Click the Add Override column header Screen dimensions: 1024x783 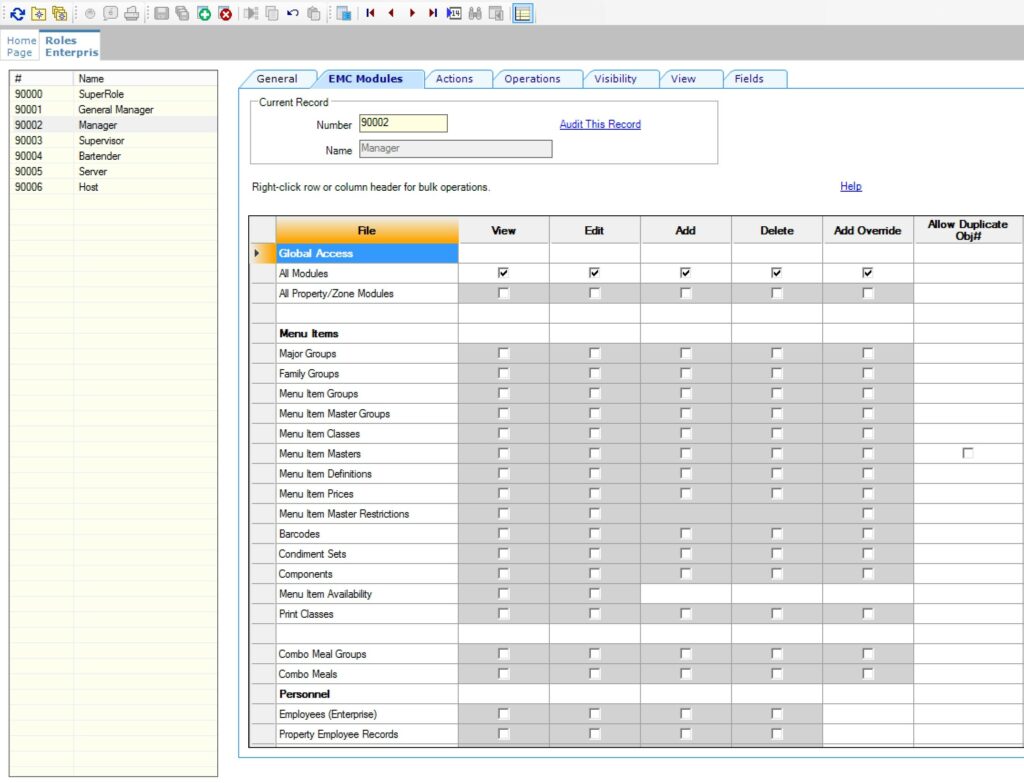point(867,231)
